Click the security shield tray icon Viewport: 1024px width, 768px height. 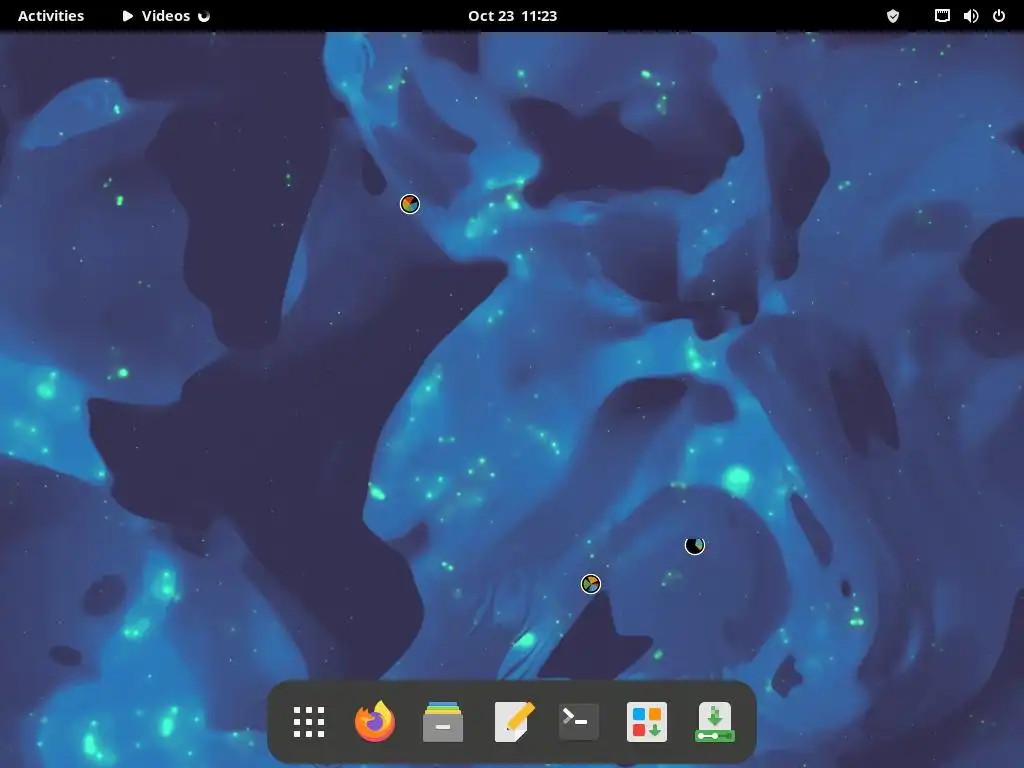tap(893, 16)
